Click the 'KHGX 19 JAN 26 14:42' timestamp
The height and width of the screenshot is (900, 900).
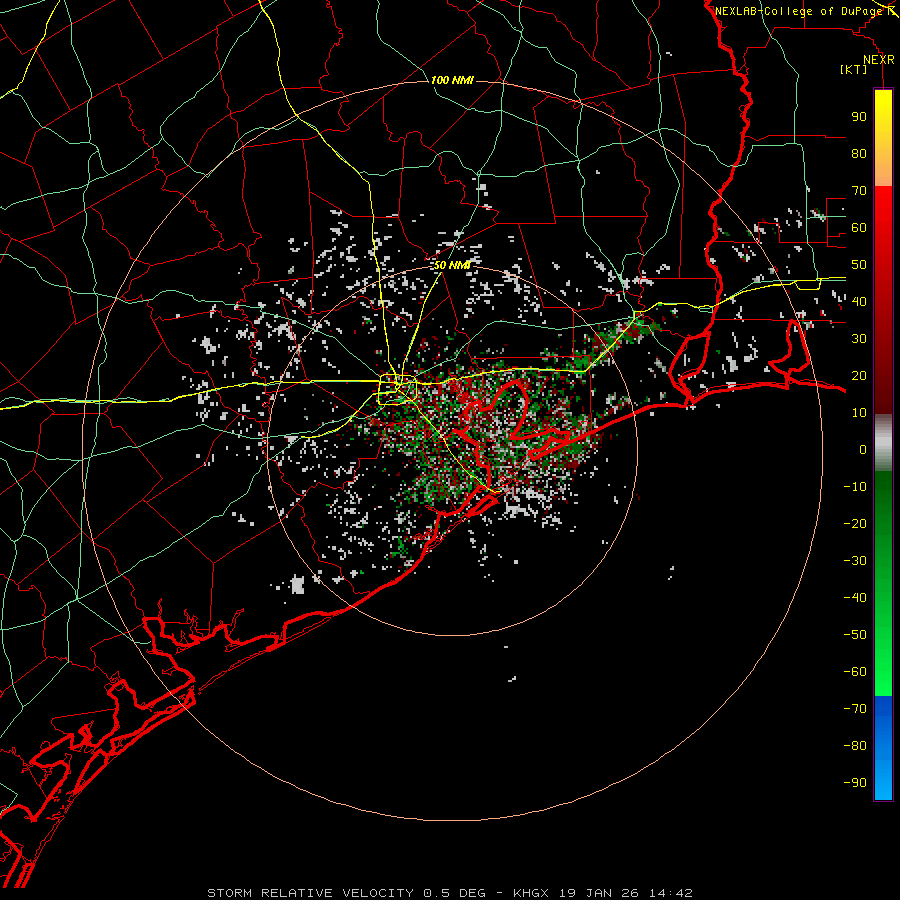603,893
